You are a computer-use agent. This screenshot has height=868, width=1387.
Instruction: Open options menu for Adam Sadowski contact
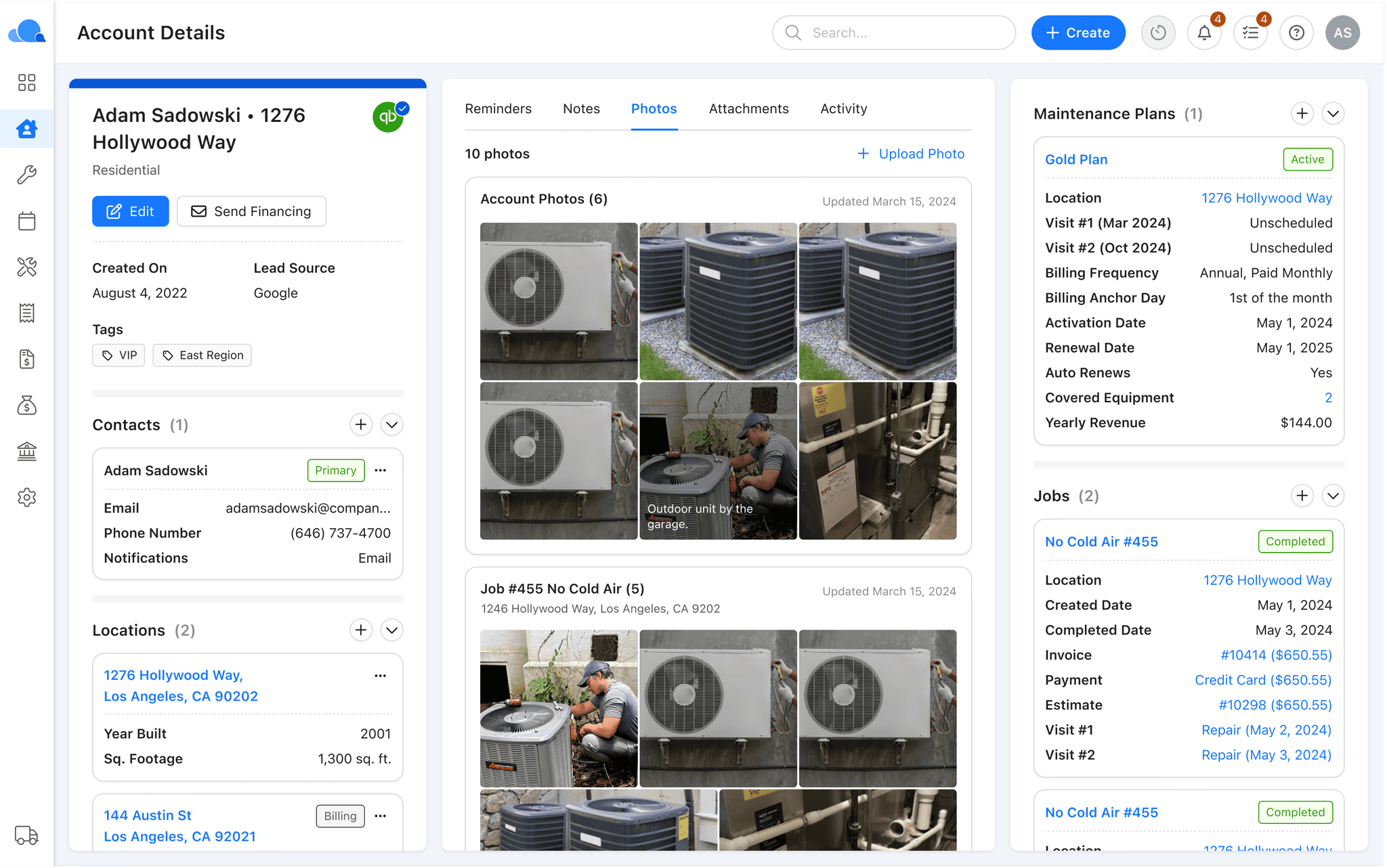point(381,471)
